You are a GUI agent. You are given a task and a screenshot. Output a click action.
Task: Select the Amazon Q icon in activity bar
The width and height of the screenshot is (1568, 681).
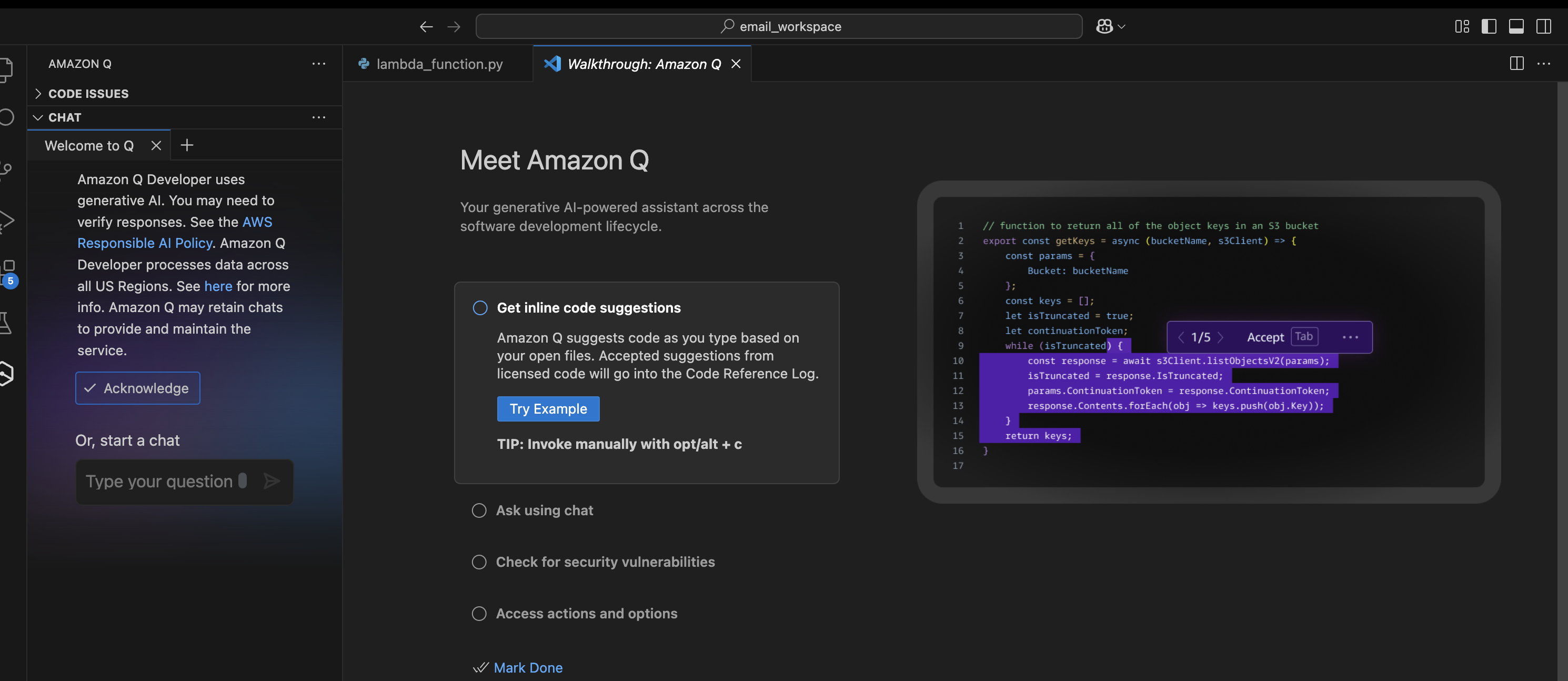pos(6,373)
